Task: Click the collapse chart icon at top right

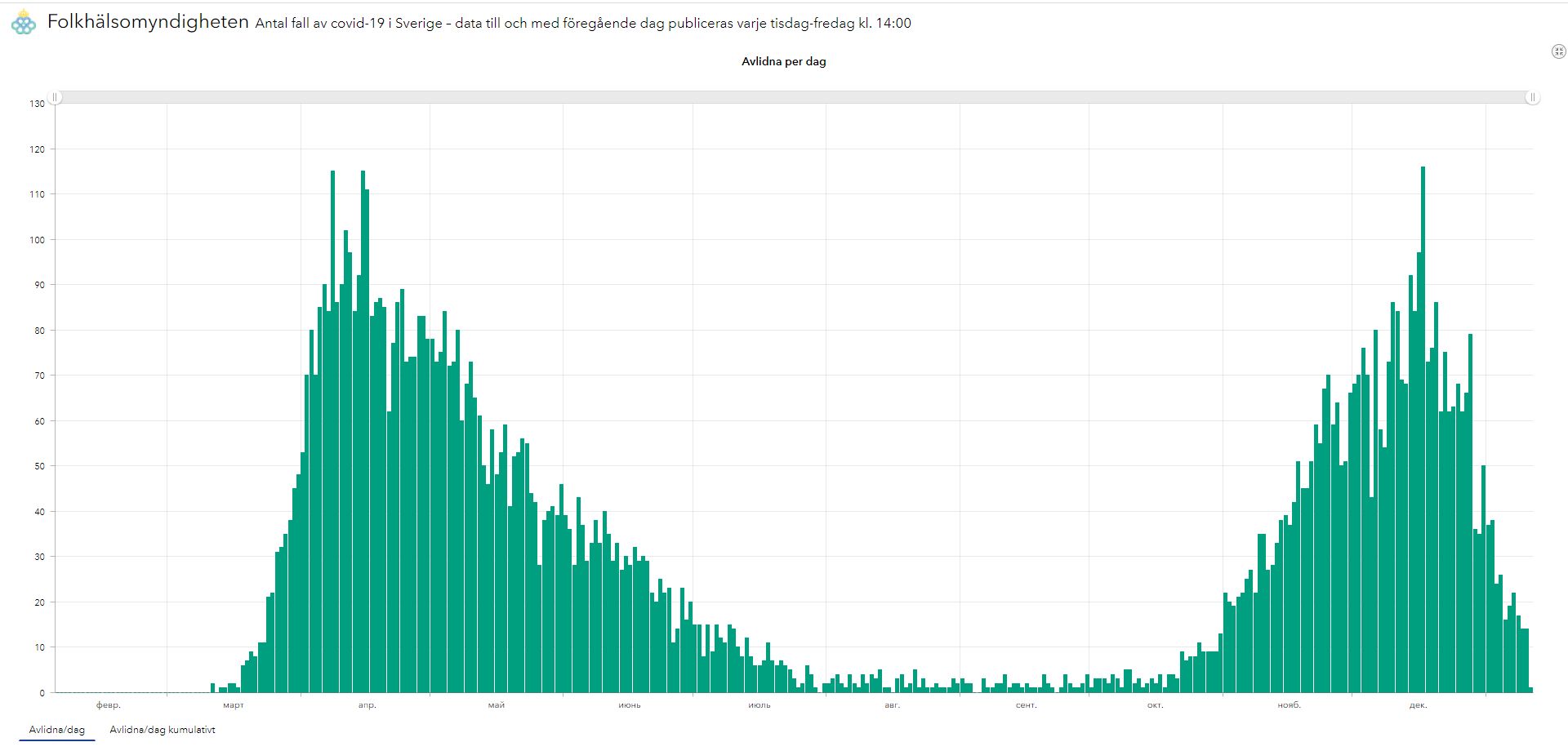Action: pyautogui.click(x=1558, y=51)
